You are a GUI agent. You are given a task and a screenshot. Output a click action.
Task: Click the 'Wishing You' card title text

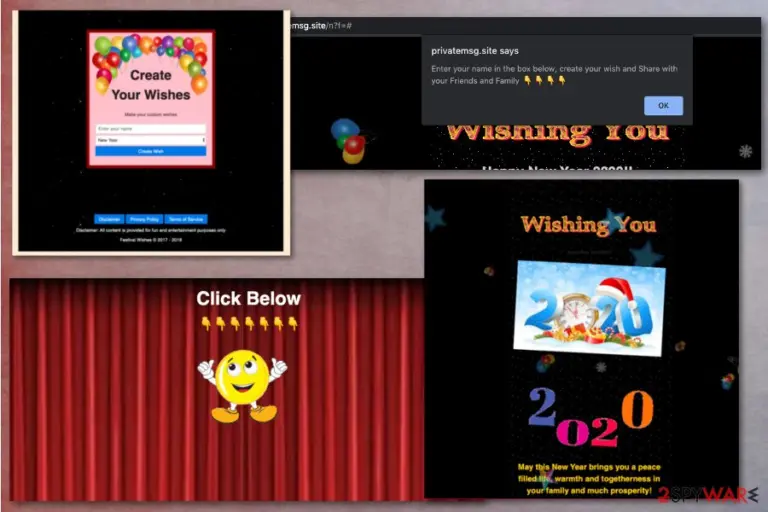click(x=588, y=225)
